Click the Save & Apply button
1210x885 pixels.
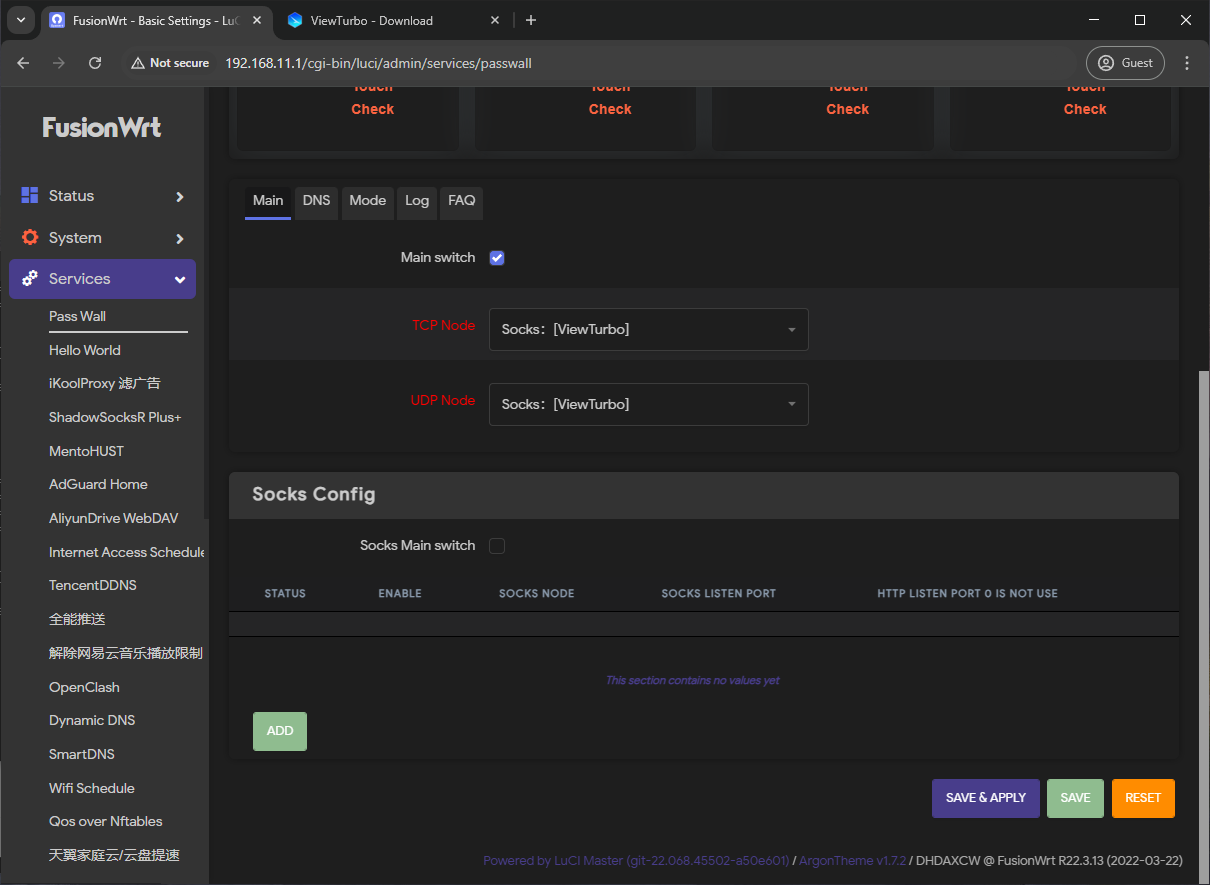point(985,798)
